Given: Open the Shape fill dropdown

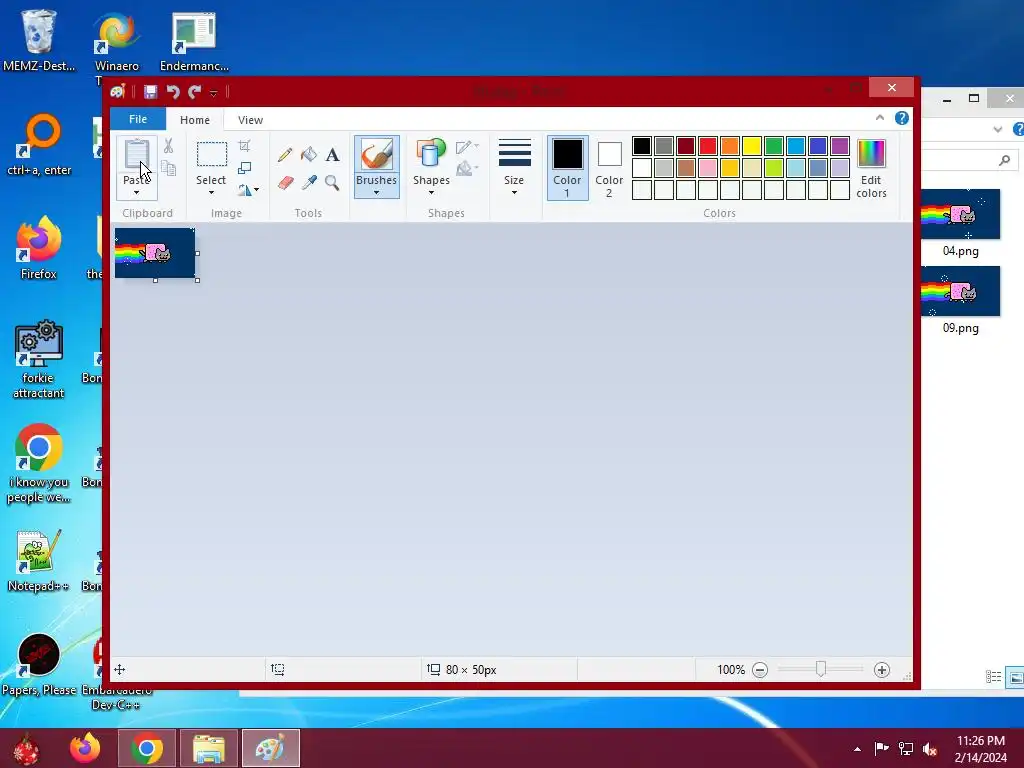Looking at the screenshot, I should click(467, 169).
